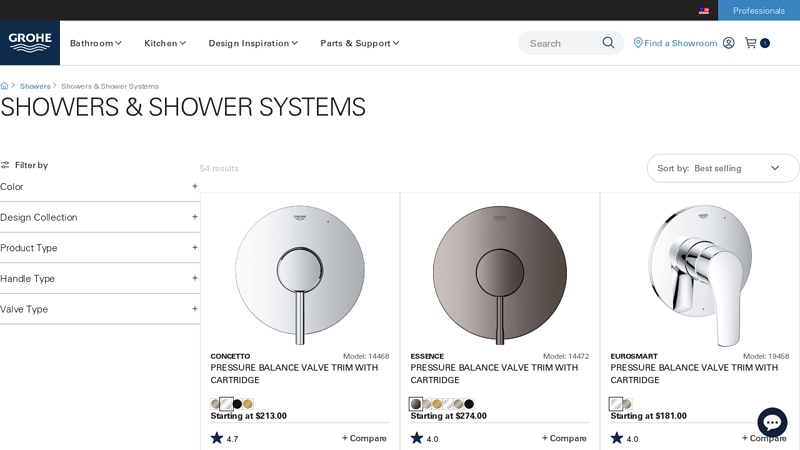Click 'Starting at $213.00' price
Image resolution: width=800 pixels, height=450 pixels.
coord(248,416)
